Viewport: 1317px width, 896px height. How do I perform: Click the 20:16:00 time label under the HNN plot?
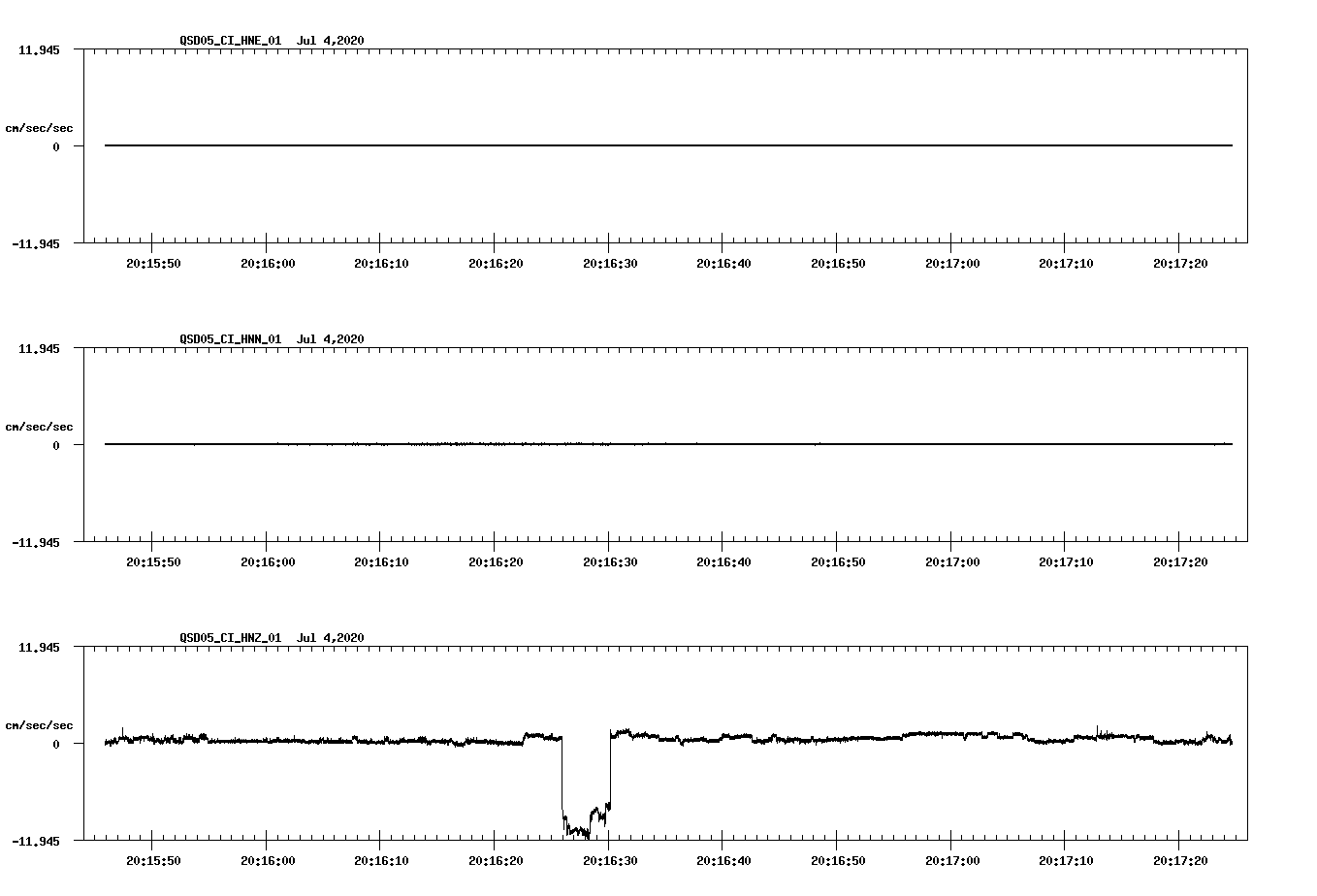[268, 562]
